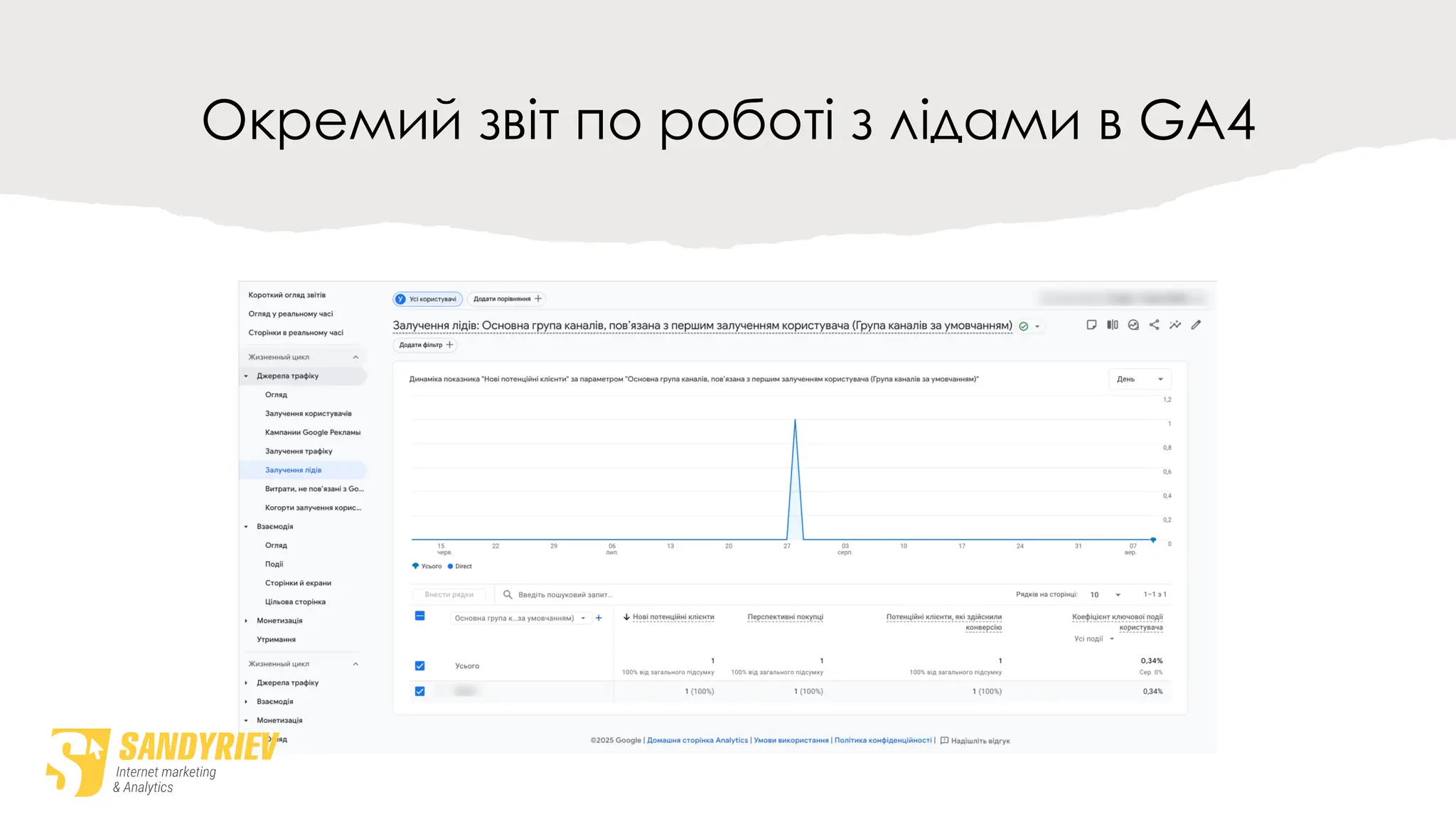This screenshot has height=819, width=1456.
Task: Sort by 'Перспективні покупці' column
Action: 785,617
